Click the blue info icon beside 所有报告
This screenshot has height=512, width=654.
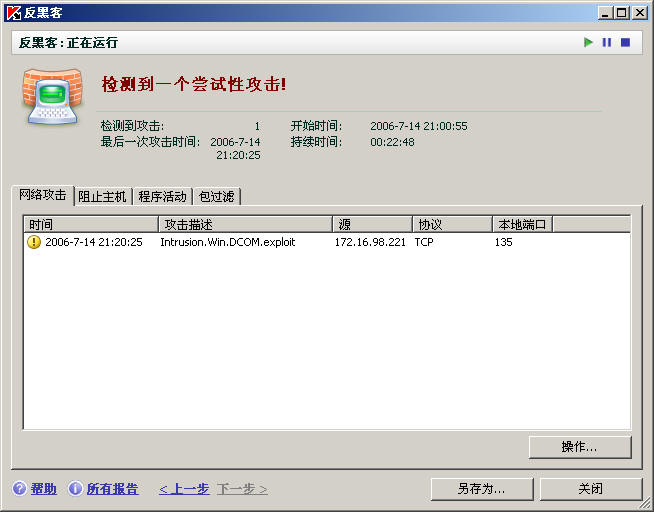click(x=75, y=488)
